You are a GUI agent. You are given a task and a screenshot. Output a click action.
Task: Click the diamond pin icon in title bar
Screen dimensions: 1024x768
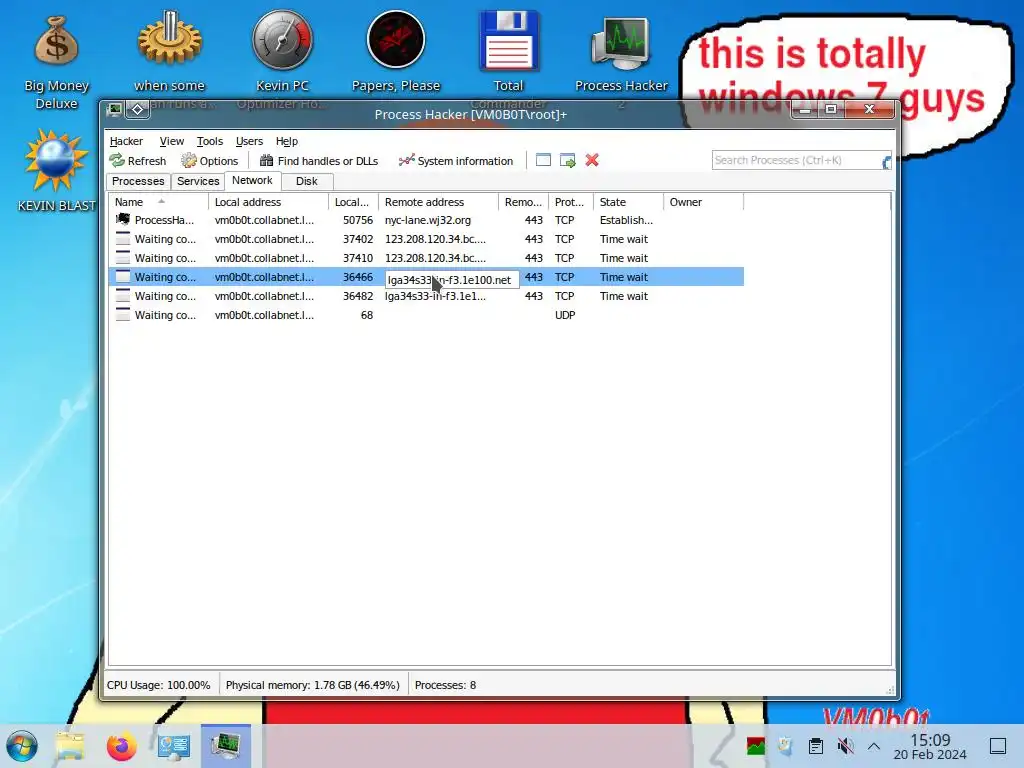[x=138, y=110]
